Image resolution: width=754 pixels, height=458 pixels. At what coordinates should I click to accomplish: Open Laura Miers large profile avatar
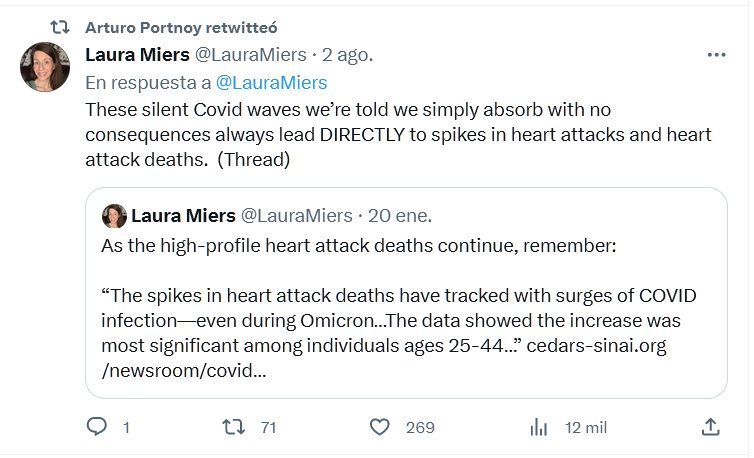click(45, 67)
